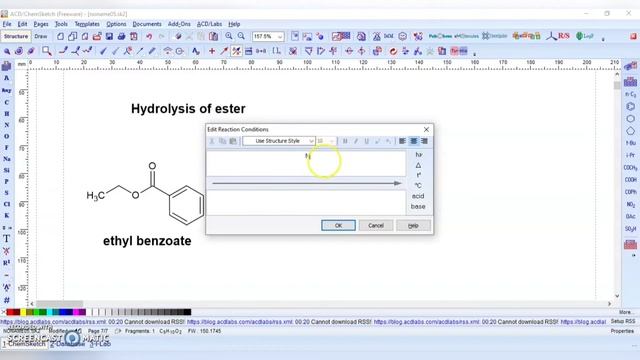Viewport: 640px width, 360px height.
Task: Pick the black color swatch
Action: point(187,312)
